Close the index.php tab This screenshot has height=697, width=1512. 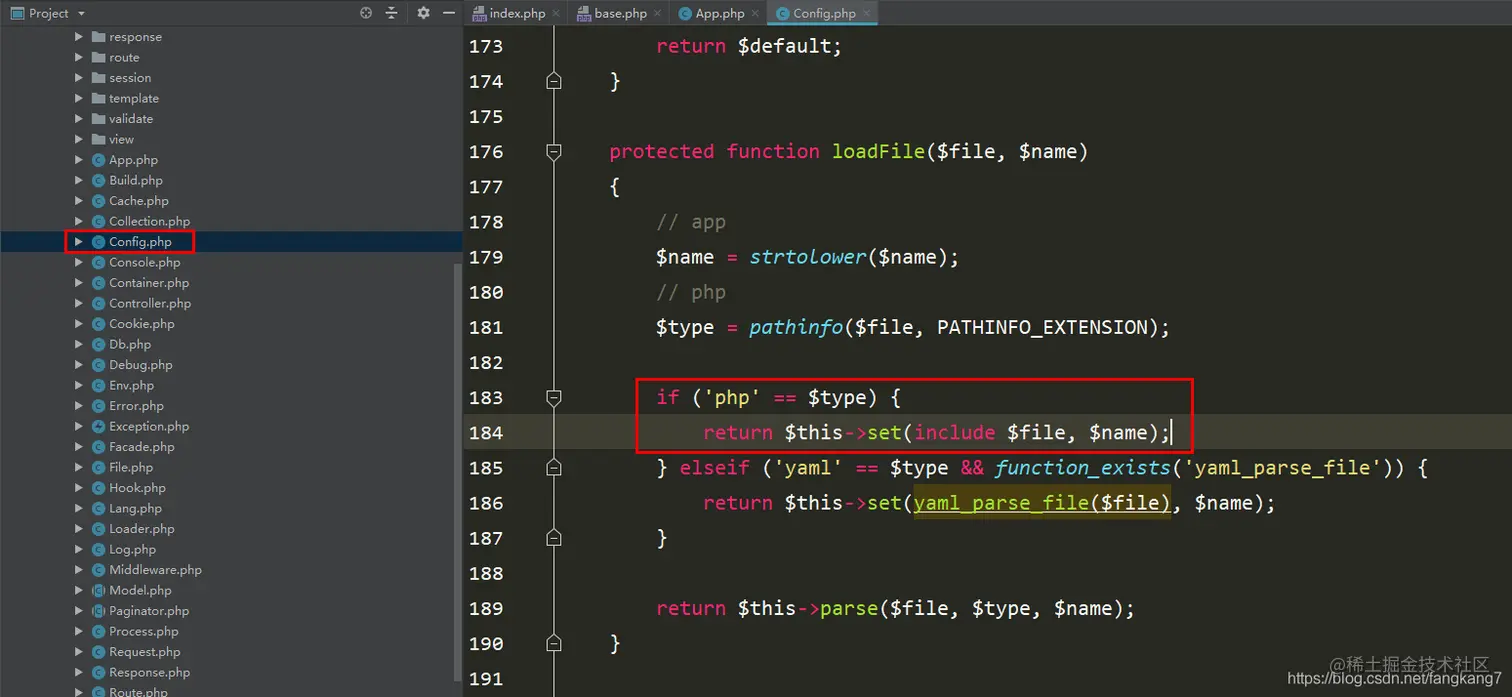557,13
